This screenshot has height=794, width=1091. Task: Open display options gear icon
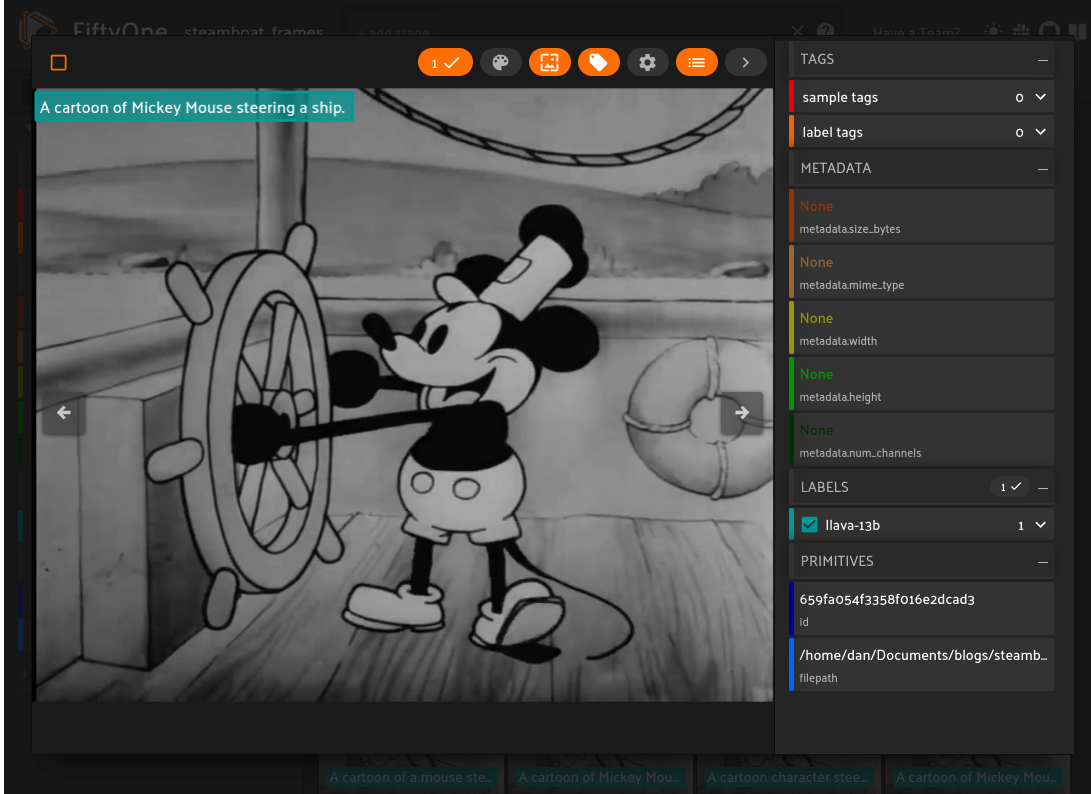click(x=648, y=63)
